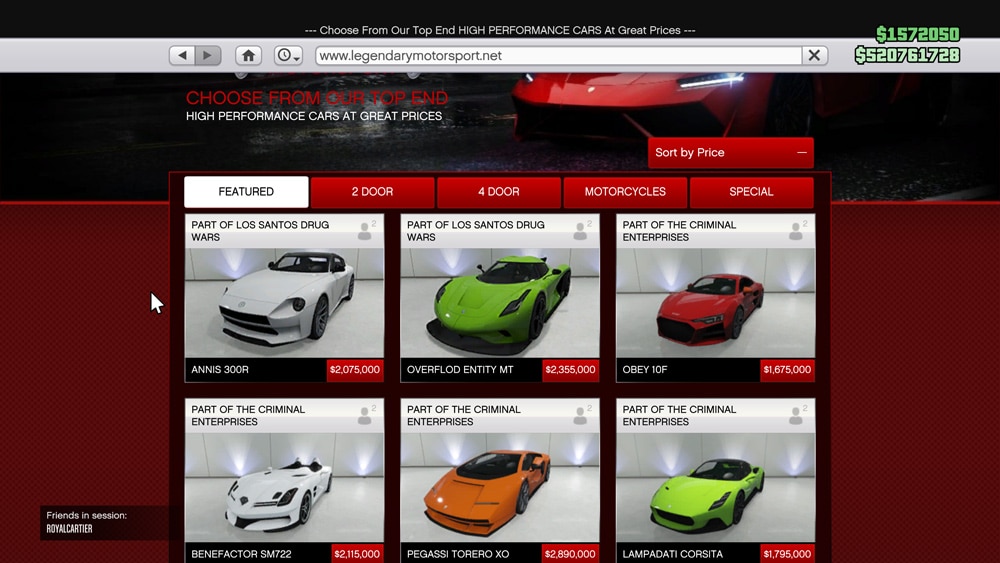Select the Featured tab

(x=246, y=192)
